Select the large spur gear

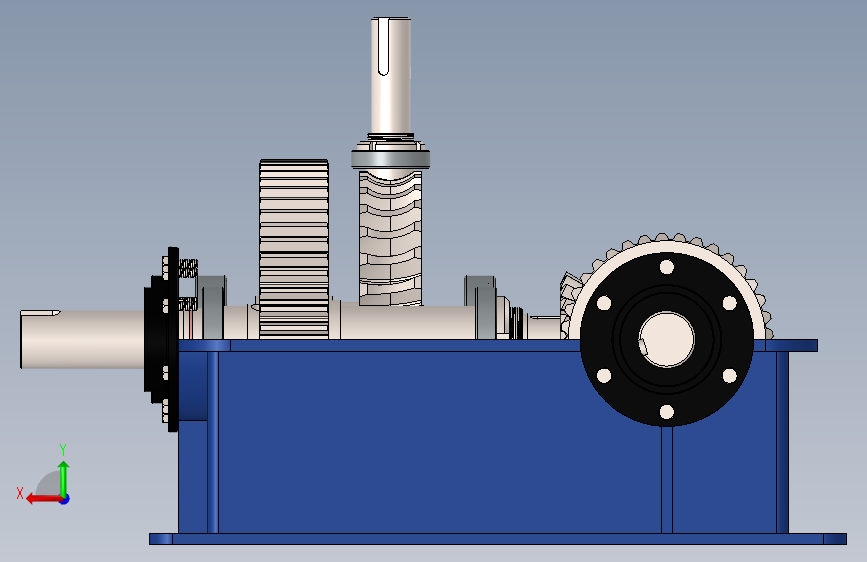point(294,249)
